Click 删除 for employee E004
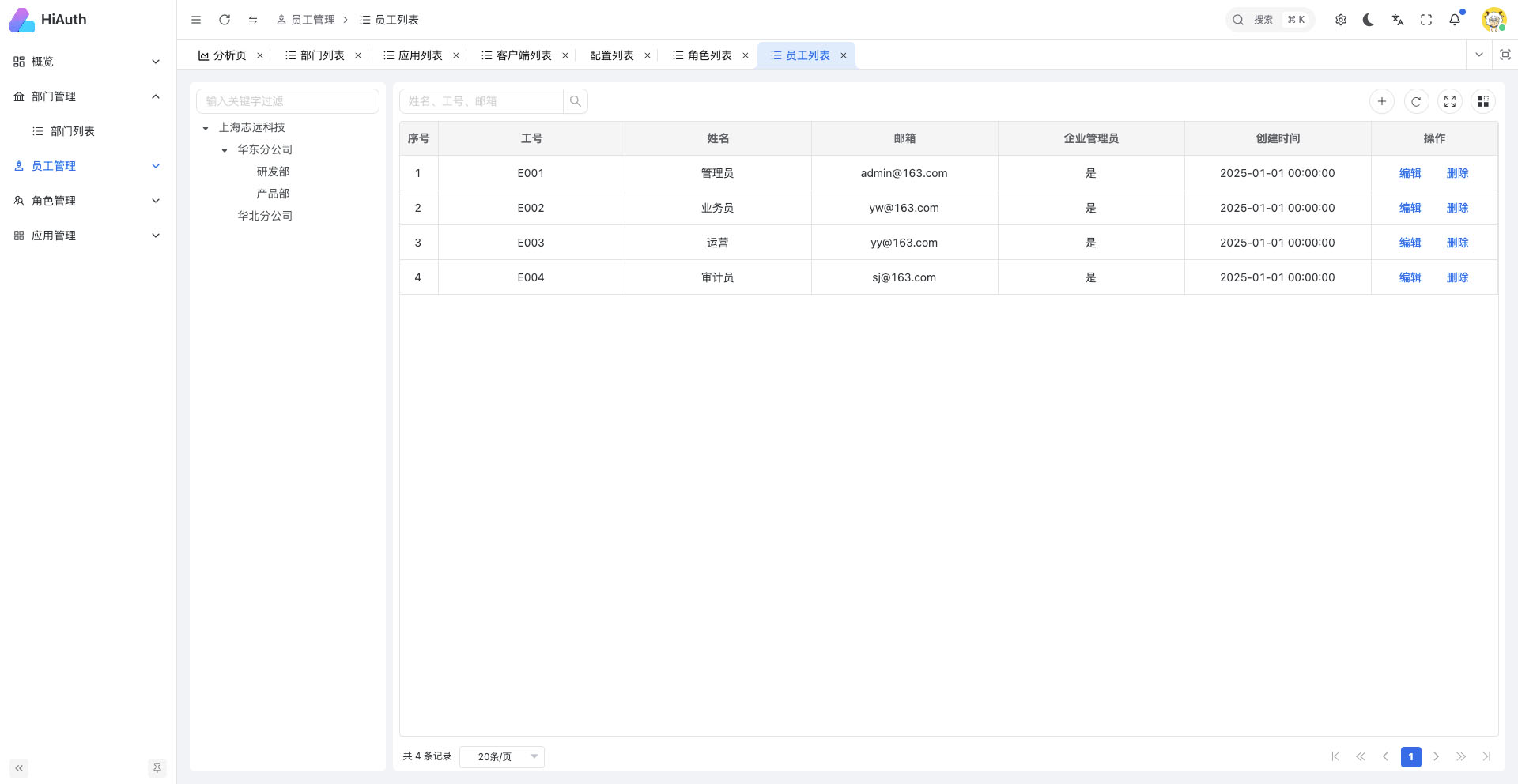This screenshot has height=784, width=1518. click(1457, 277)
